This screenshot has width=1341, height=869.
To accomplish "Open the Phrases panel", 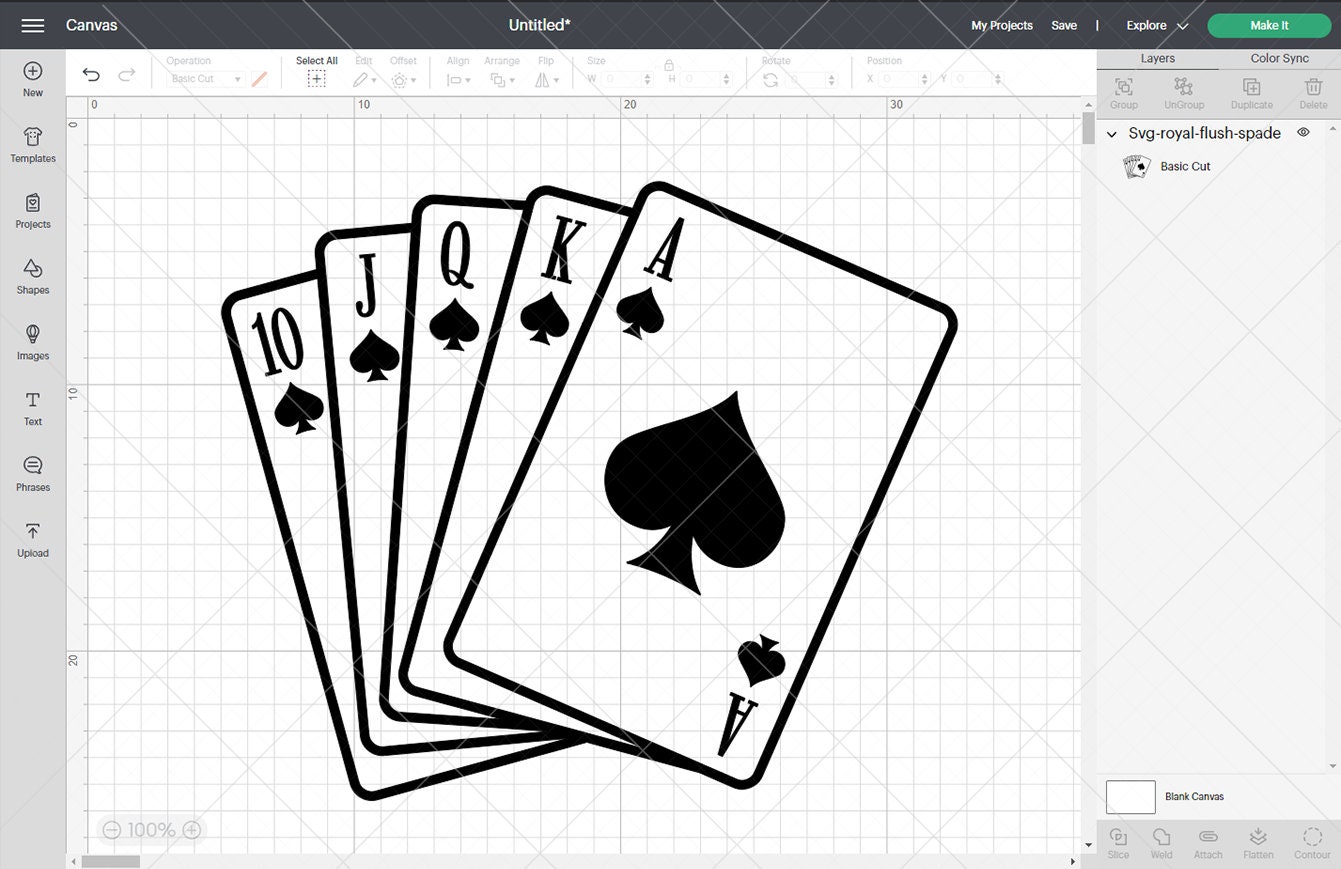I will 33,472.
